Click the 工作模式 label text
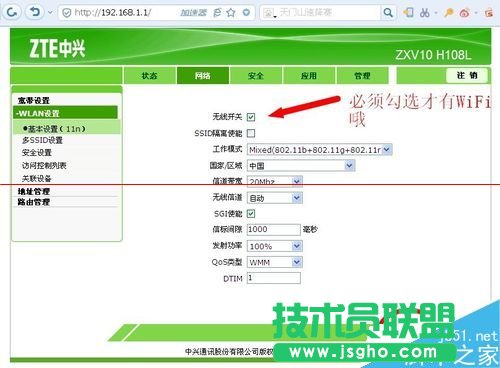The height and width of the screenshot is (368, 500). coord(227,149)
